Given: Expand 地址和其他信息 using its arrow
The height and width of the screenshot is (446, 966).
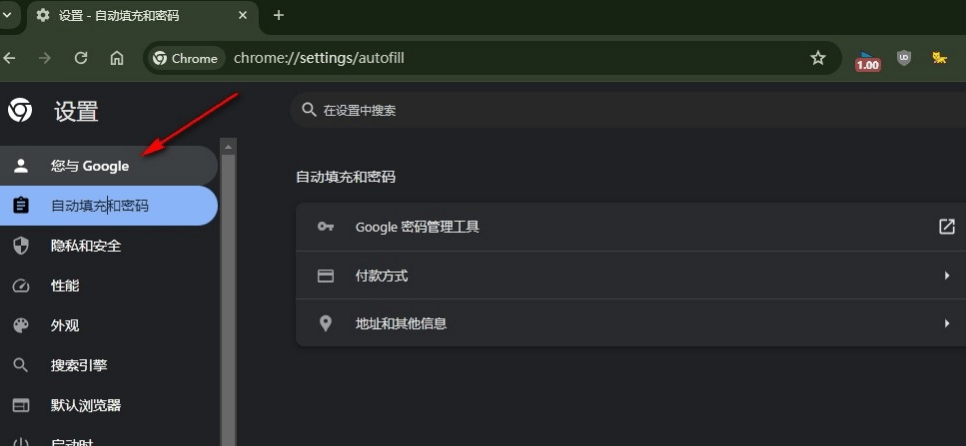Looking at the screenshot, I should pyautogui.click(x=946, y=324).
